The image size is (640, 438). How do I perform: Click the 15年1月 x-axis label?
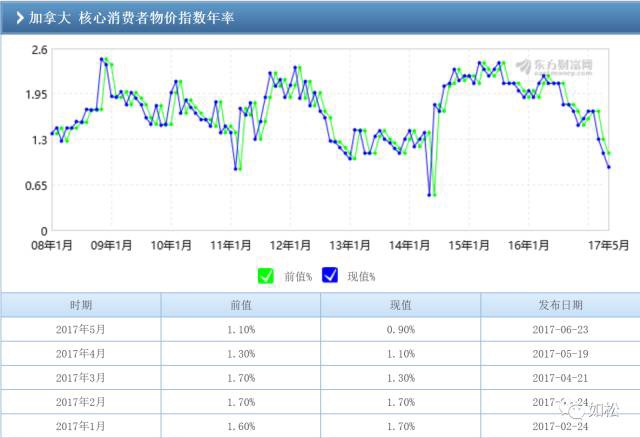click(x=469, y=245)
